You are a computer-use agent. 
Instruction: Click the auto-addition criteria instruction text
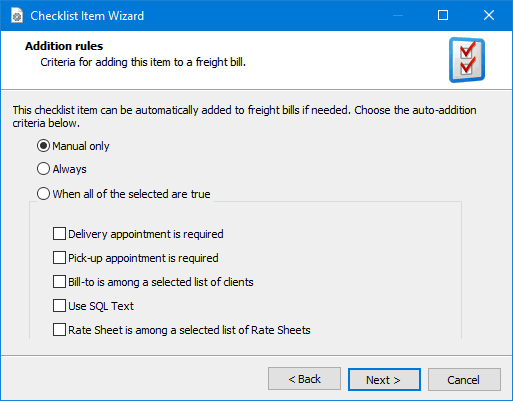(x=244, y=117)
